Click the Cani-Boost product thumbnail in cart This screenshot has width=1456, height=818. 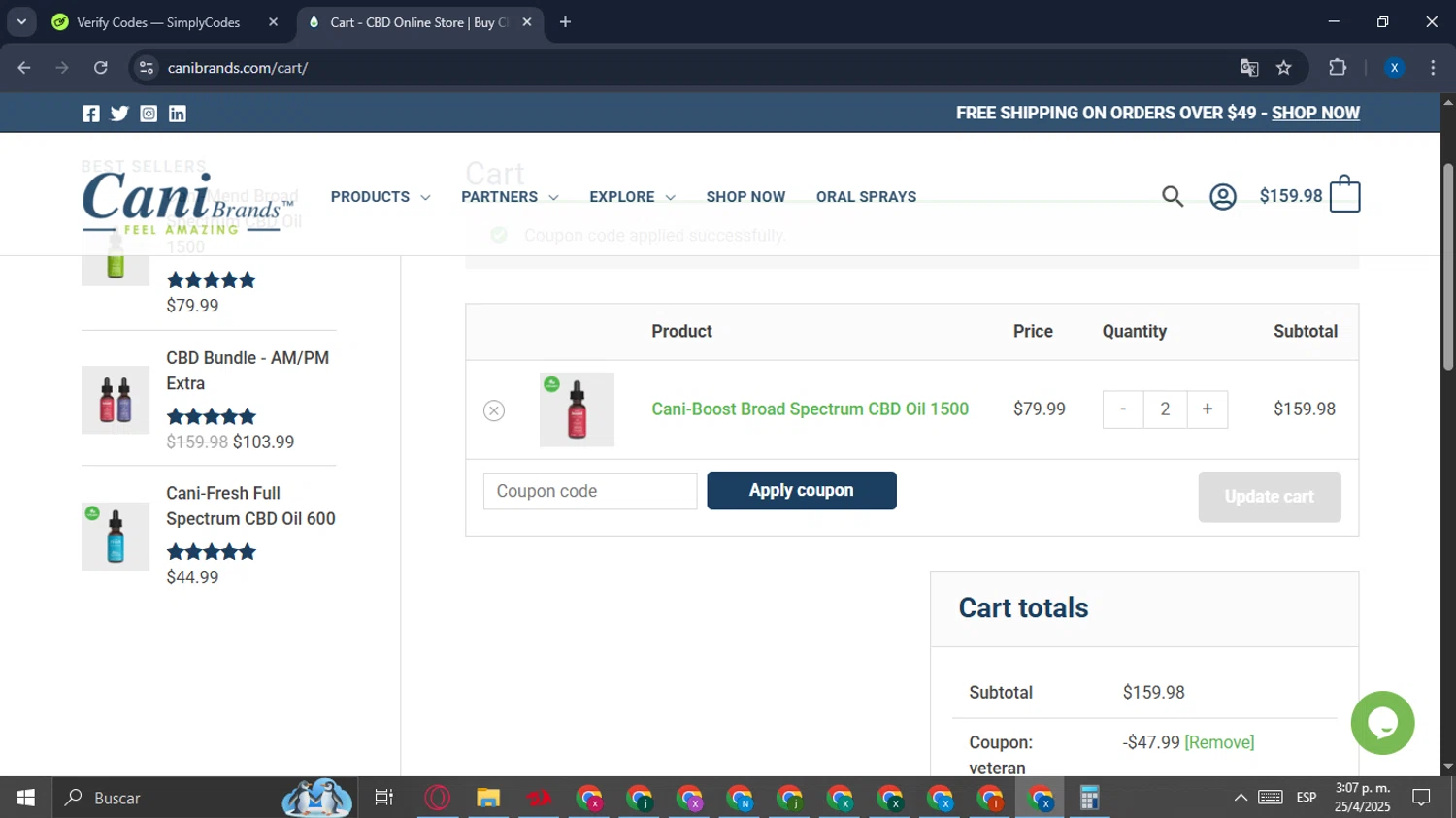577,409
